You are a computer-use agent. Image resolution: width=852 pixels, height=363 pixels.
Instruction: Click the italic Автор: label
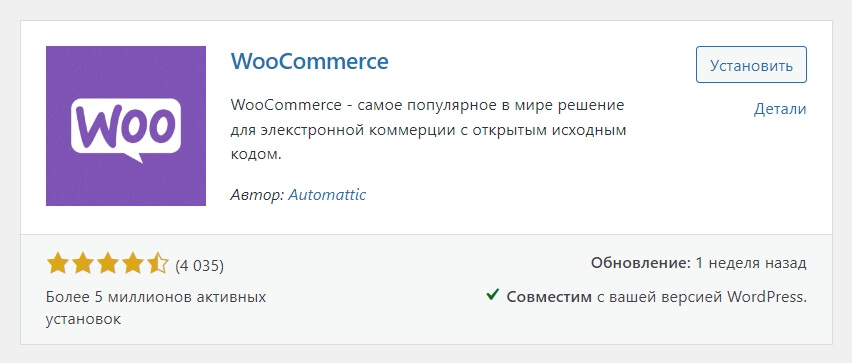coord(256,195)
